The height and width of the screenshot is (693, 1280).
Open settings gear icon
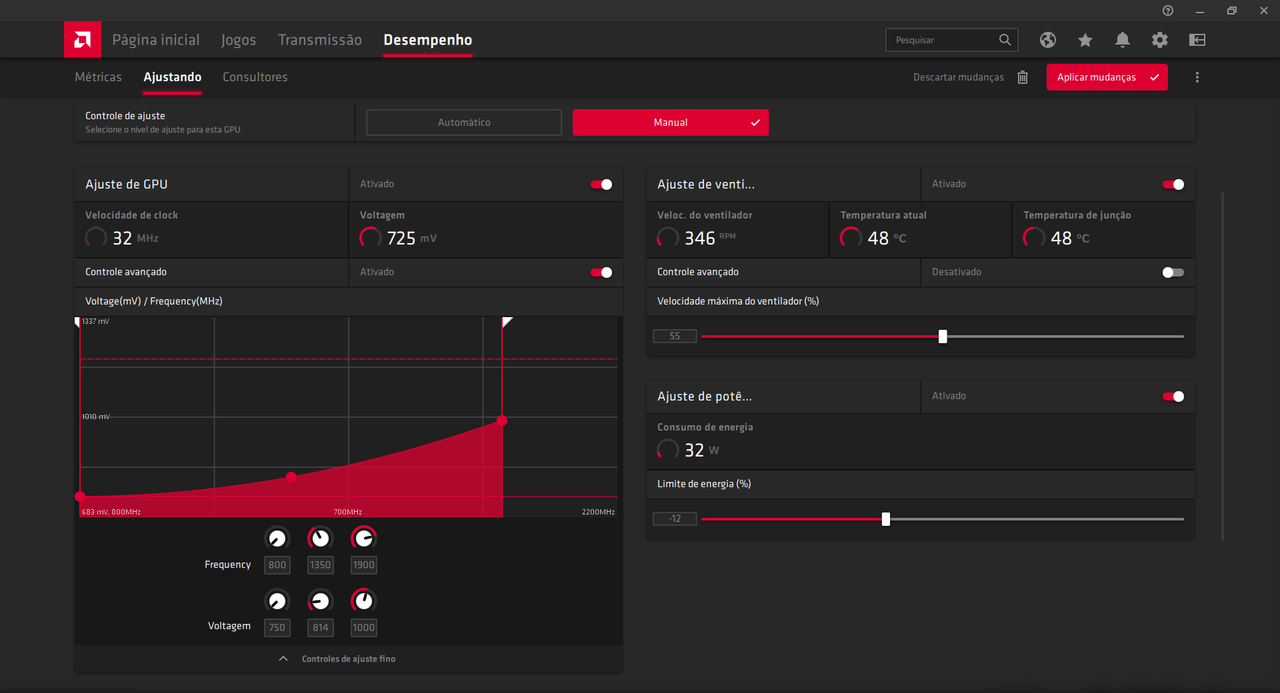point(1160,40)
